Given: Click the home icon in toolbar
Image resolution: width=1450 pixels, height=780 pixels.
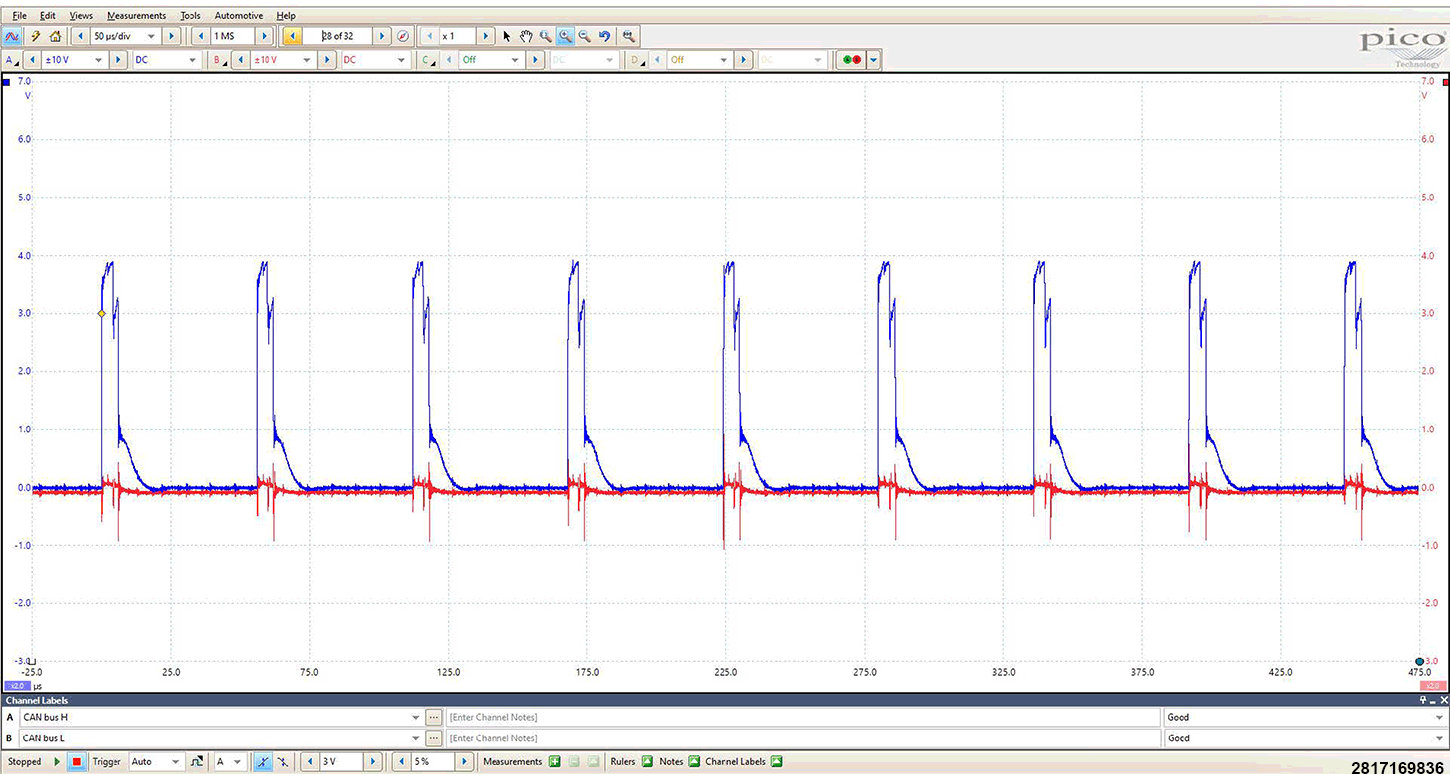Looking at the screenshot, I should point(55,36).
